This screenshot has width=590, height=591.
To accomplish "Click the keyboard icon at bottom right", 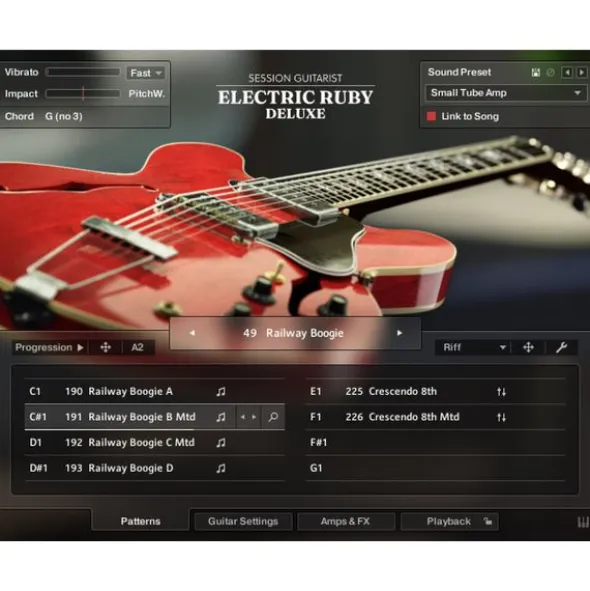I will (583, 522).
